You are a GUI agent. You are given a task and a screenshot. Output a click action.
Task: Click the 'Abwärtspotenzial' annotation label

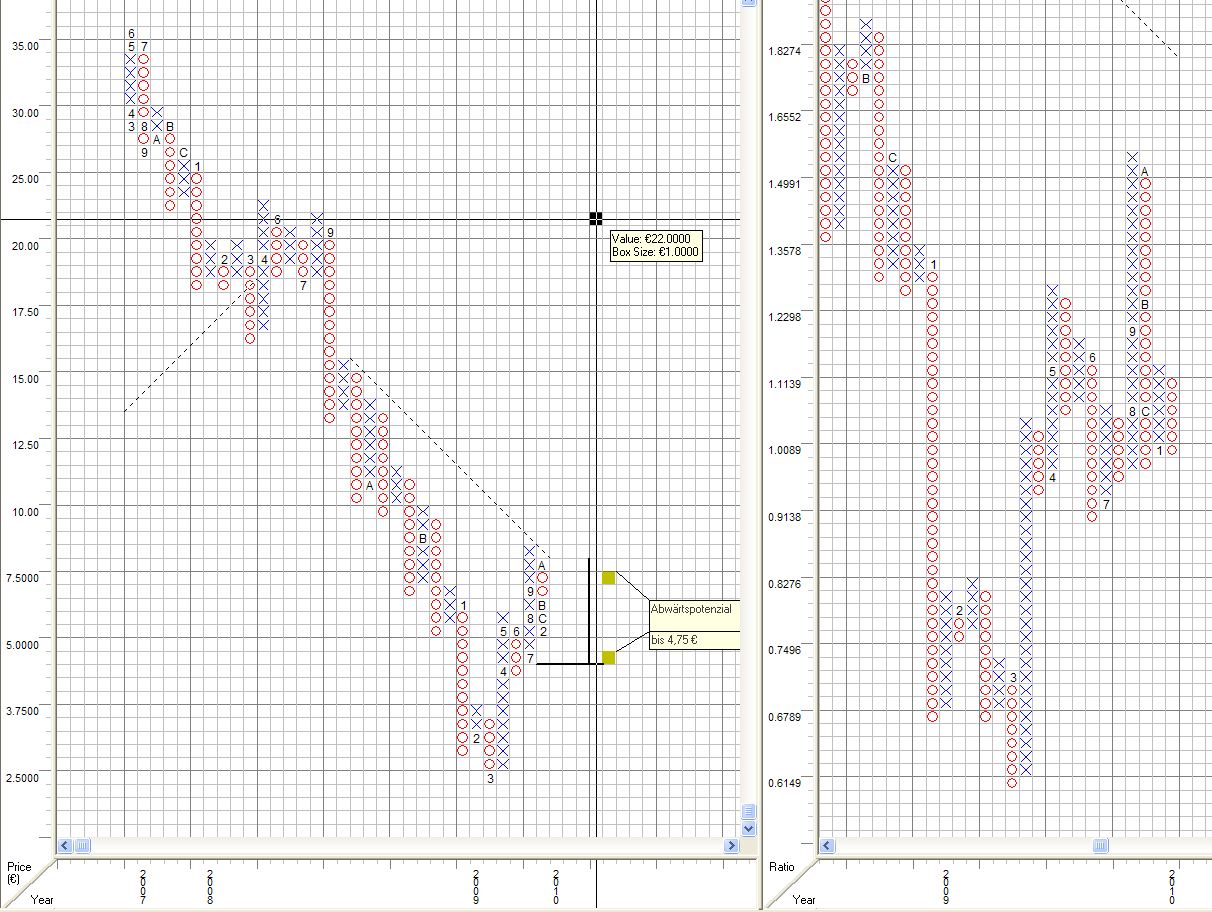(x=692, y=608)
